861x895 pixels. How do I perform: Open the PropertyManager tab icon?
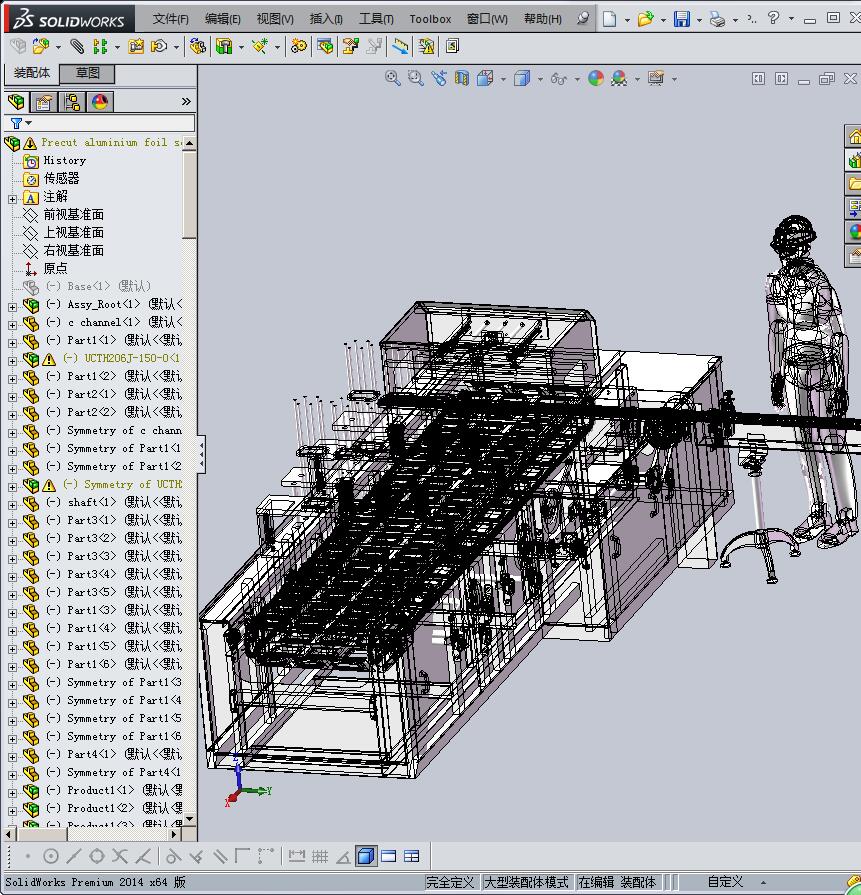coord(44,102)
